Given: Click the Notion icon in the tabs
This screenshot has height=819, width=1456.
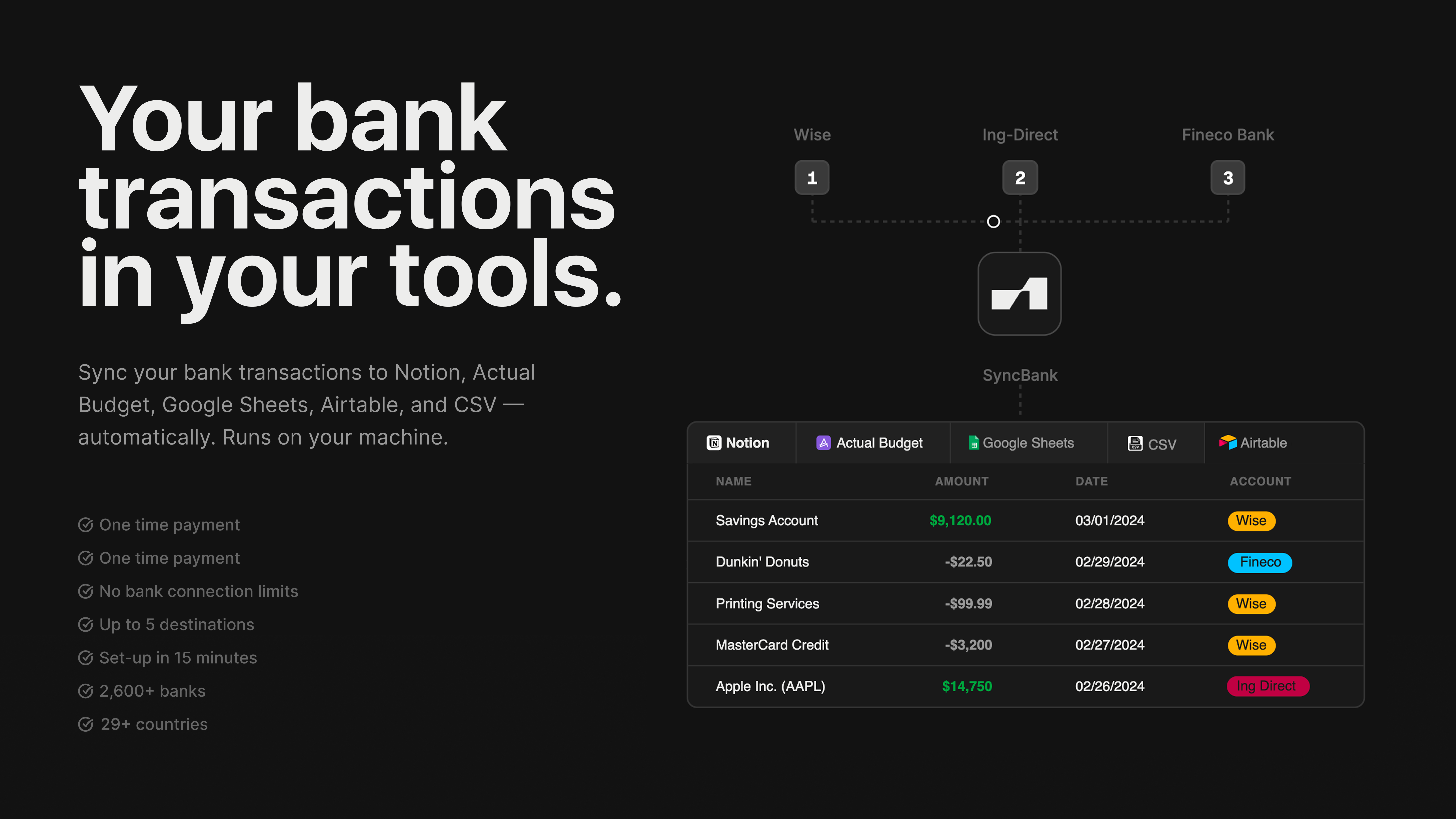Looking at the screenshot, I should click(x=714, y=443).
